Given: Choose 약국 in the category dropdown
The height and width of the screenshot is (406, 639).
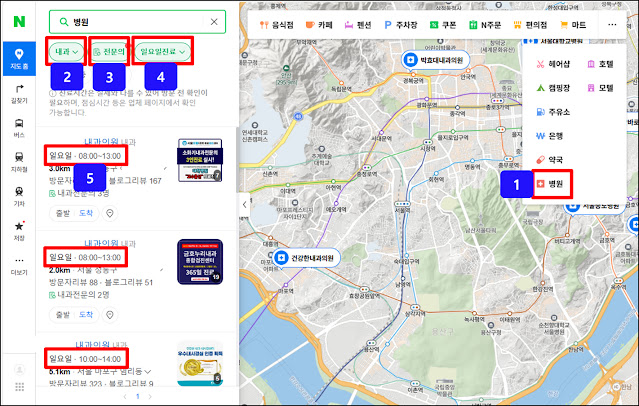Looking at the screenshot, I should pos(549,160).
